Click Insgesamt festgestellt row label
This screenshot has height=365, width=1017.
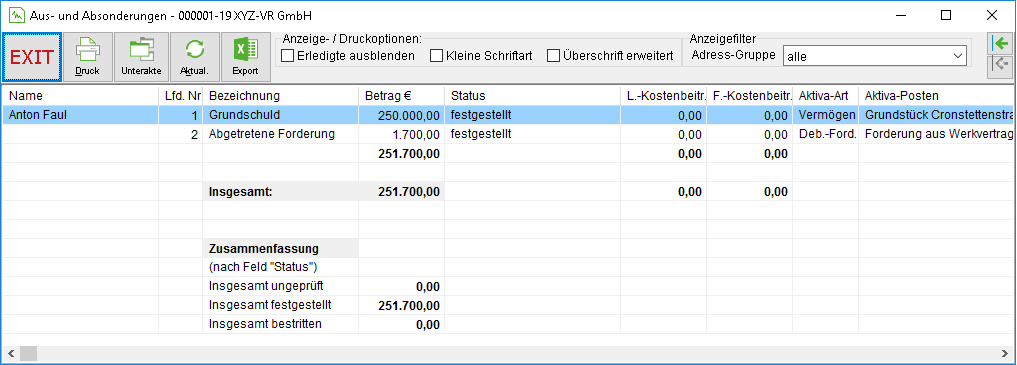coord(281,305)
